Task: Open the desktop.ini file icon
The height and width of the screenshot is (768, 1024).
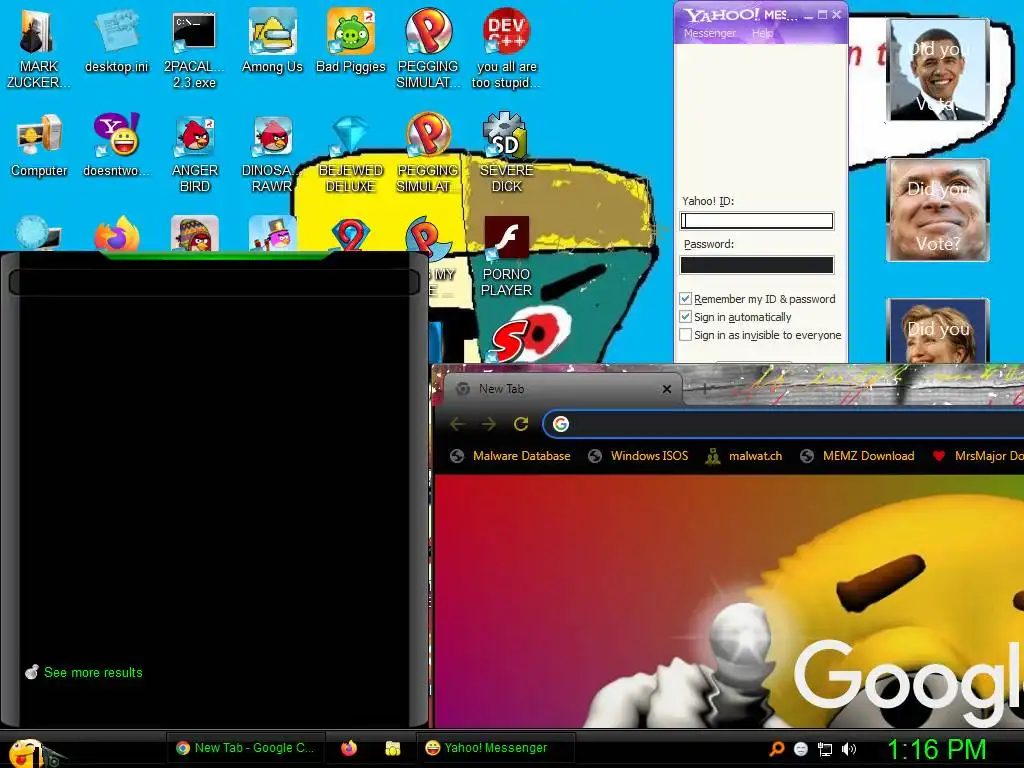Action: click(x=116, y=40)
